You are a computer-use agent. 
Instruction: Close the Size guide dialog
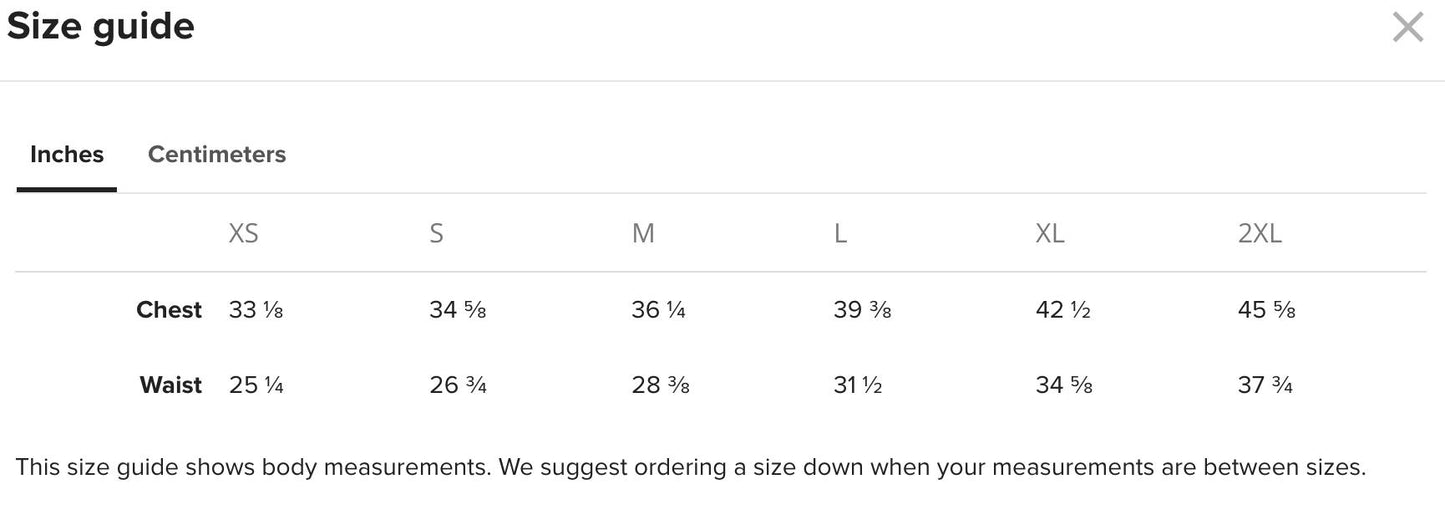click(1407, 28)
